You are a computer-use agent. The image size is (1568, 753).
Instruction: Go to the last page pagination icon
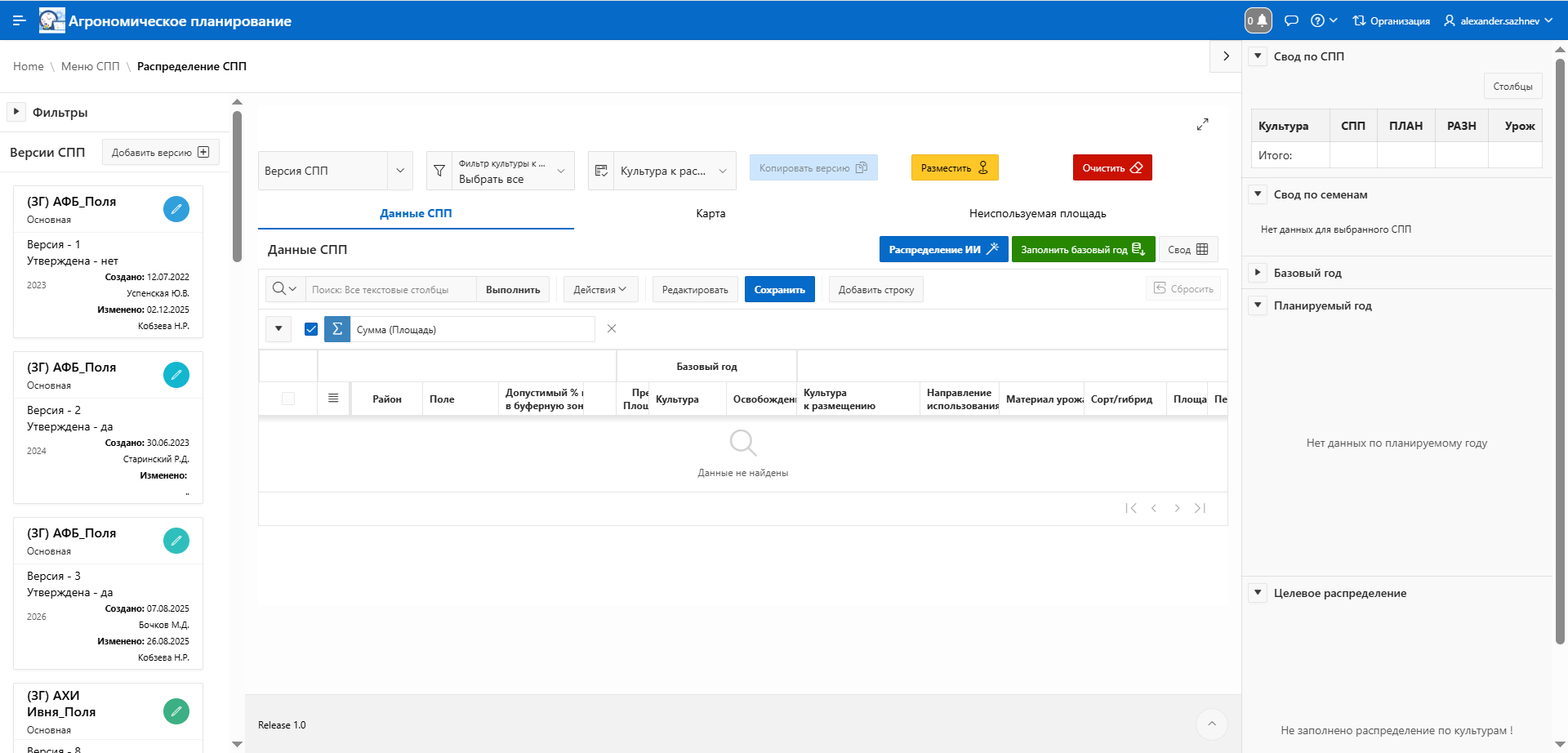[1200, 508]
